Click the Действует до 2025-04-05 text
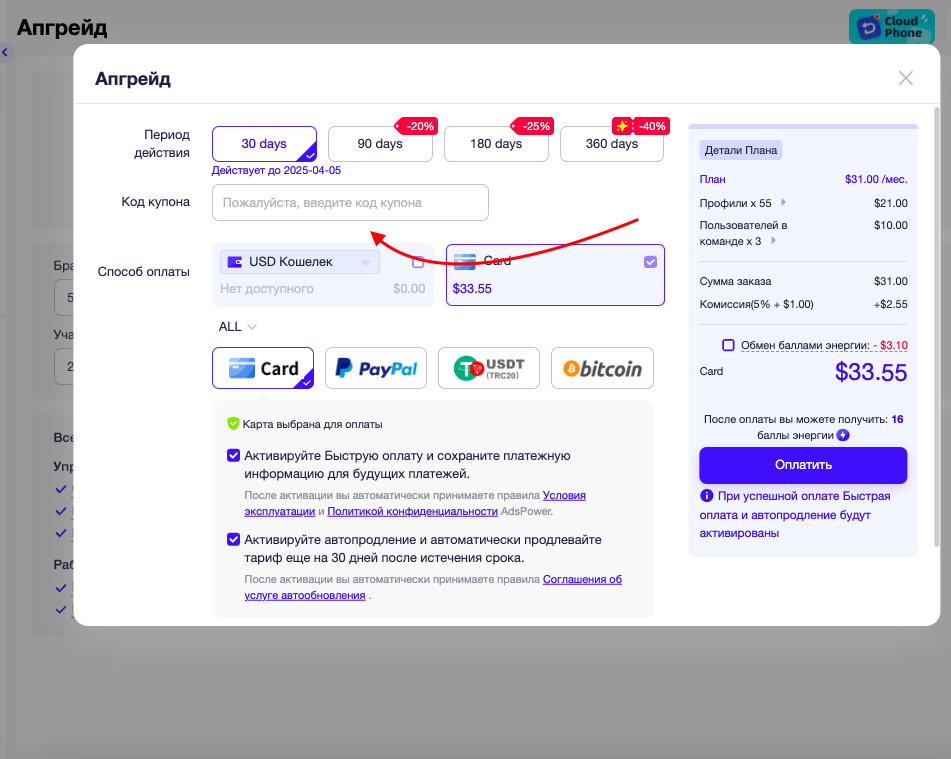The height and width of the screenshot is (759, 951). [x=276, y=170]
